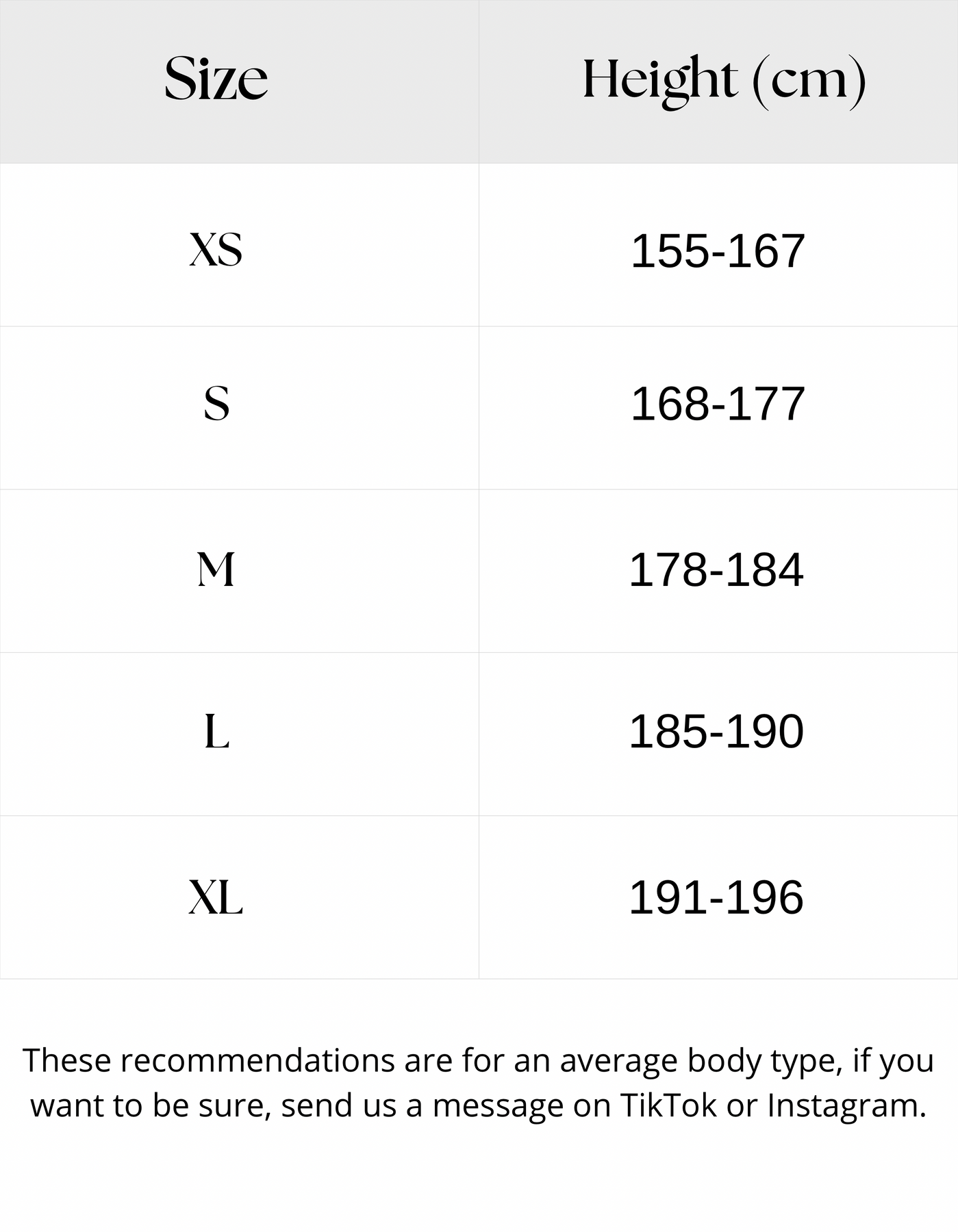The height and width of the screenshot is (1232, 958).
Task: Click the Height (cm) column header
Action: point(724,81)
